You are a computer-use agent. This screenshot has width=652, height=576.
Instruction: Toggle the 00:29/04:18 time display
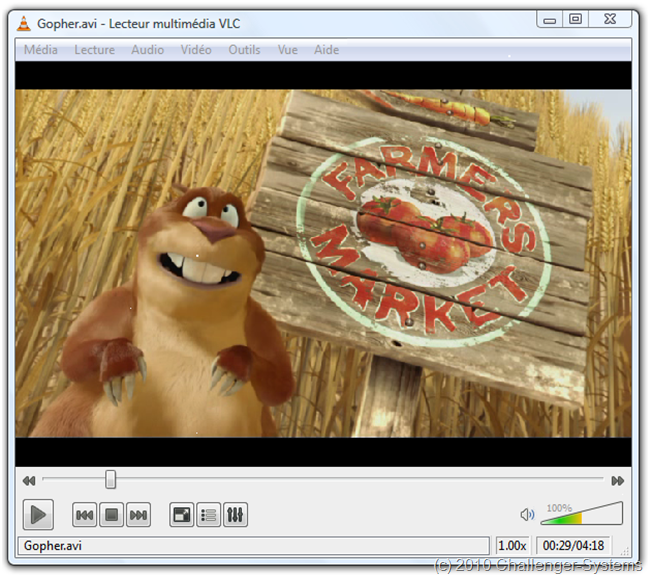point(573,546)
